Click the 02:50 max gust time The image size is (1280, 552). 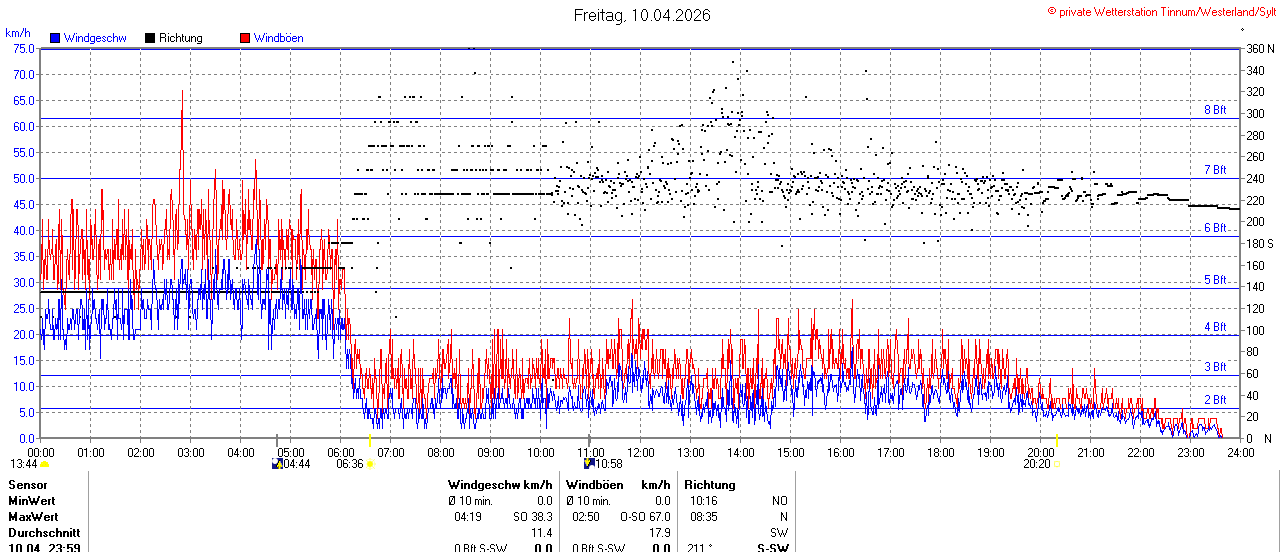(x=586, y=517)
